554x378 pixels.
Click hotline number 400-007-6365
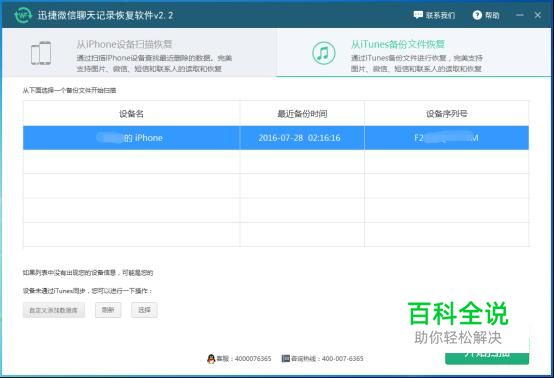(342, 359)
